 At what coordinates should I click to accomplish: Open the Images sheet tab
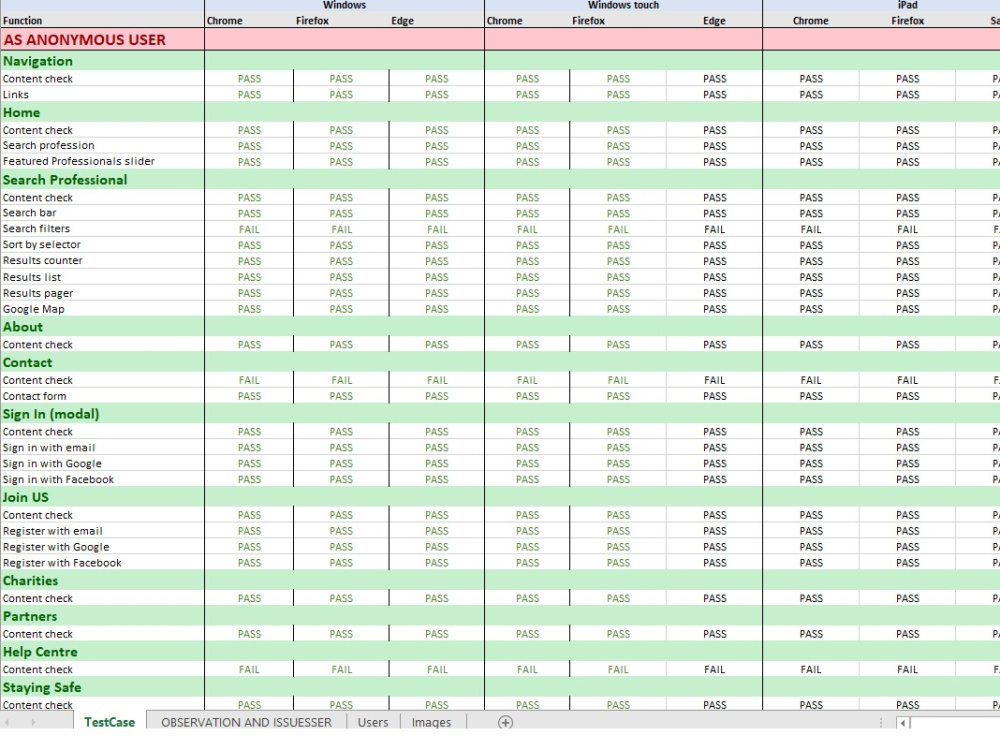click(431, 722)
